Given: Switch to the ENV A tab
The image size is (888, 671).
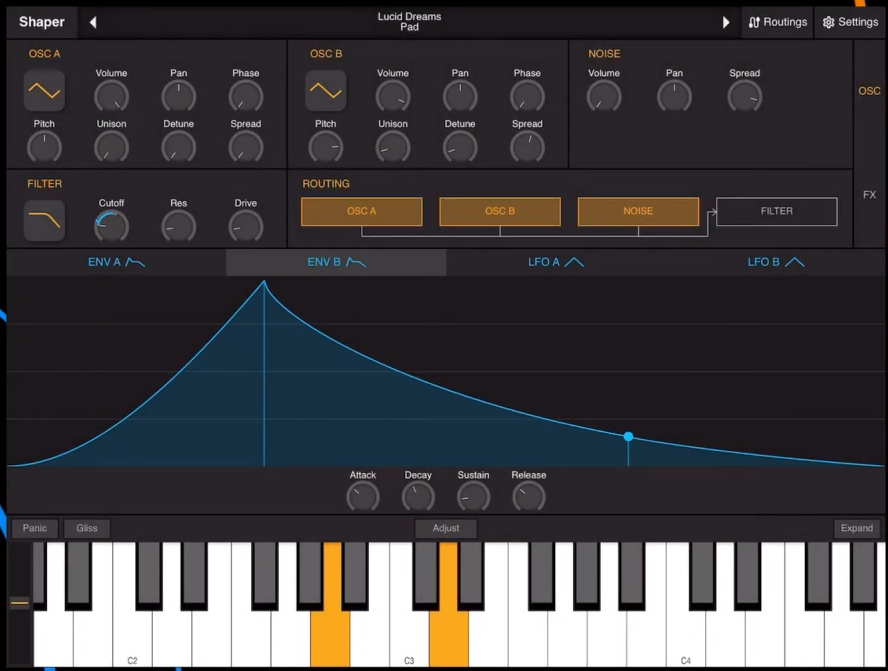Looking at the screenshot, I should [116, 262].
